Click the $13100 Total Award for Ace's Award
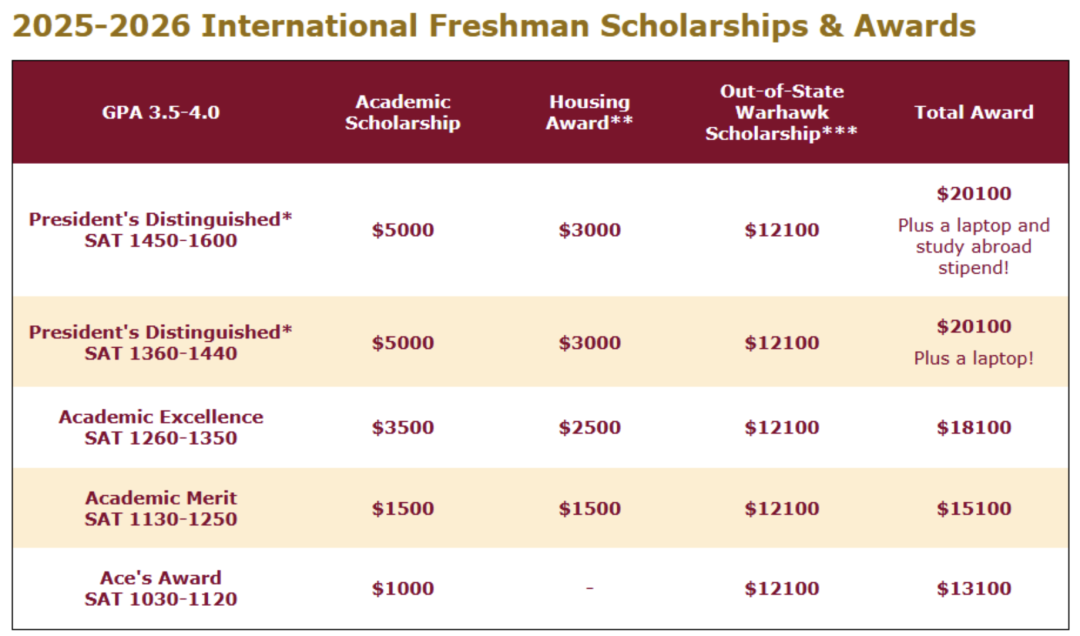The width and height of the screenshot is (1080, 636). coord(974,589)
